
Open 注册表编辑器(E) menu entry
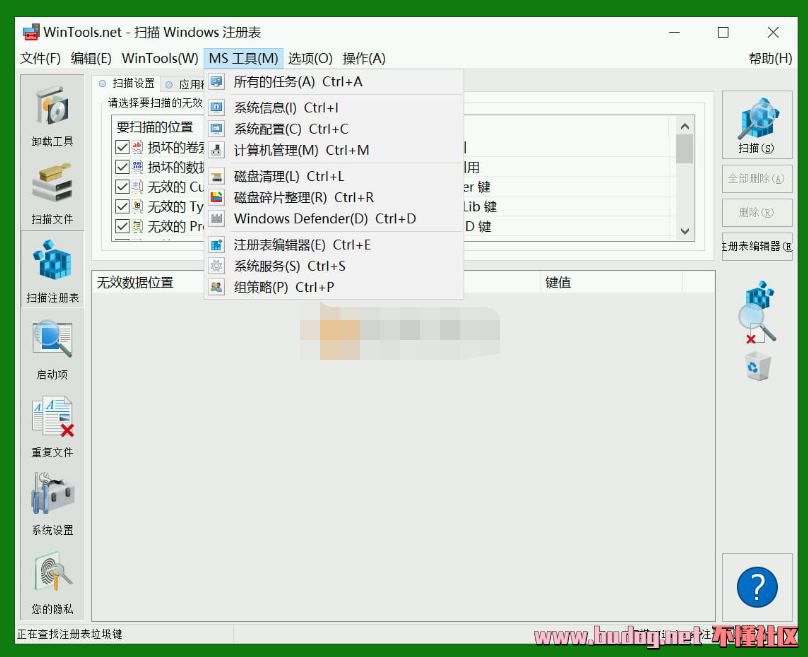click(x=333, y=245)
